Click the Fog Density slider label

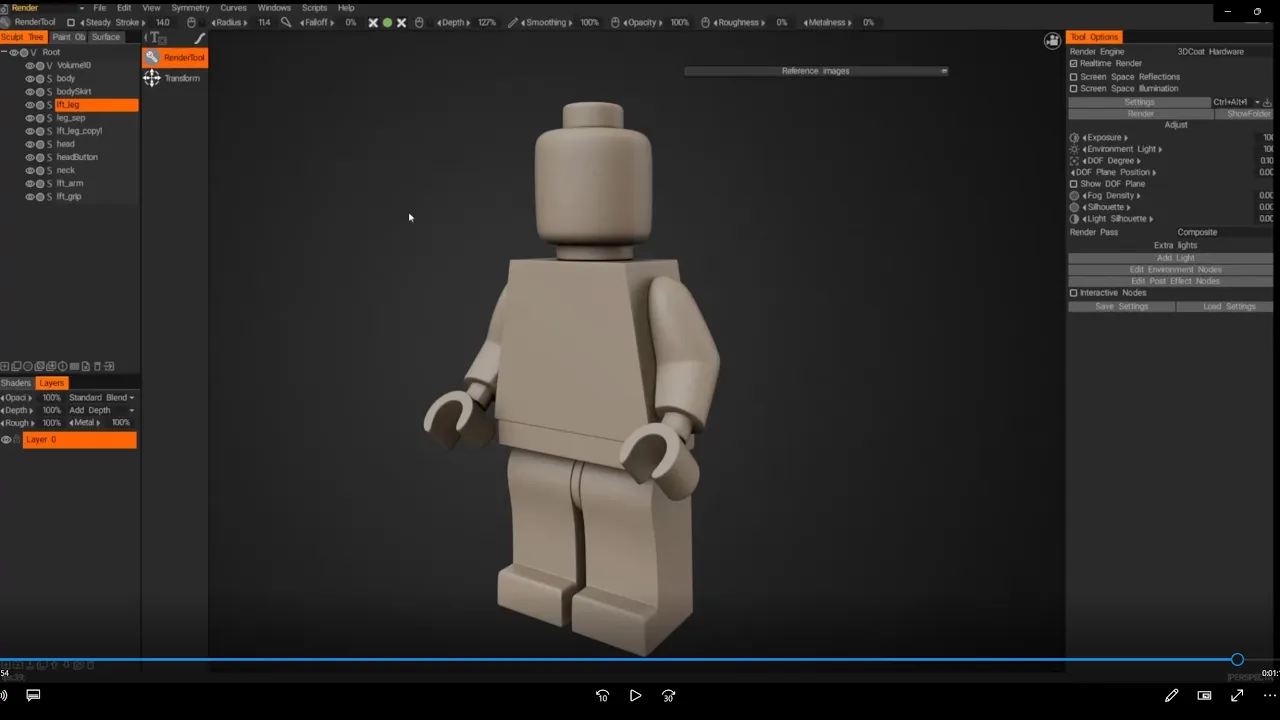click(1111, 195)
